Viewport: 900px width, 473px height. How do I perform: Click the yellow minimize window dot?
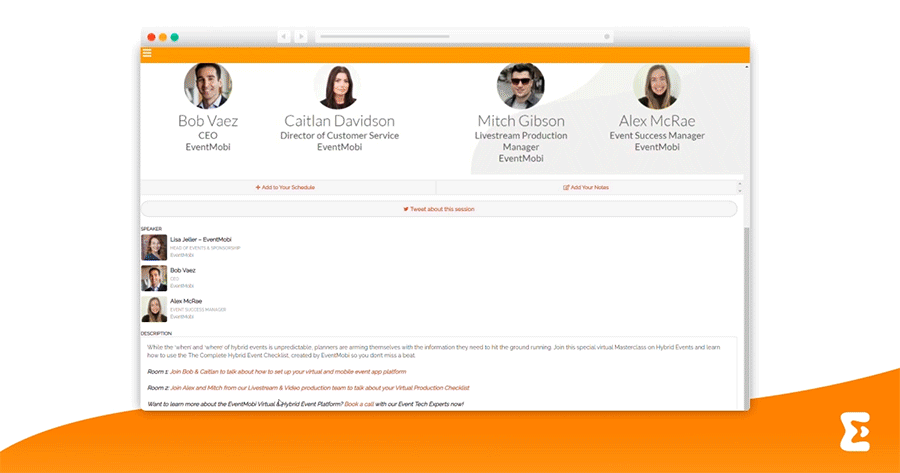tap(163, 37)
